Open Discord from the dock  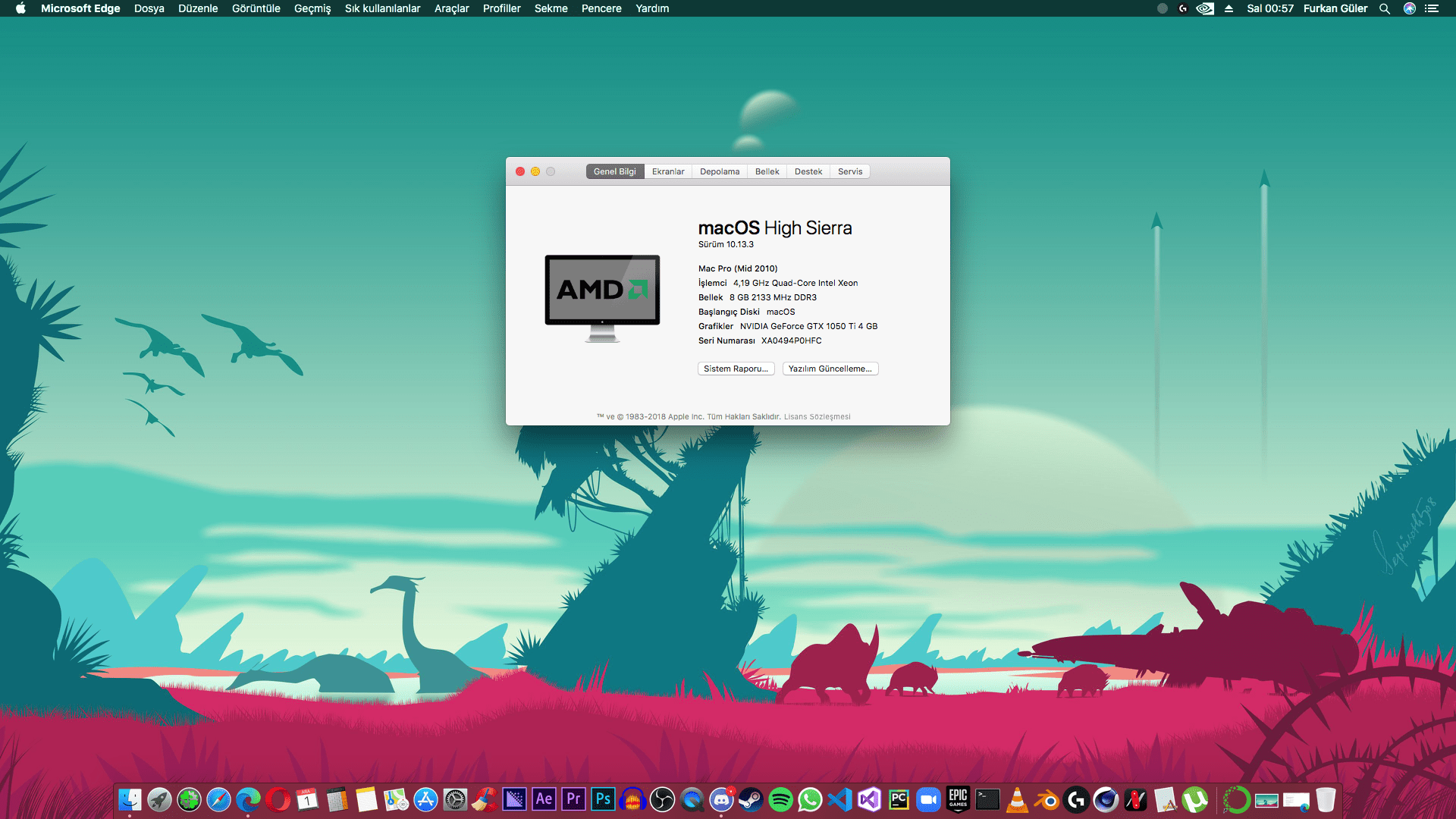tap(721, 799)
